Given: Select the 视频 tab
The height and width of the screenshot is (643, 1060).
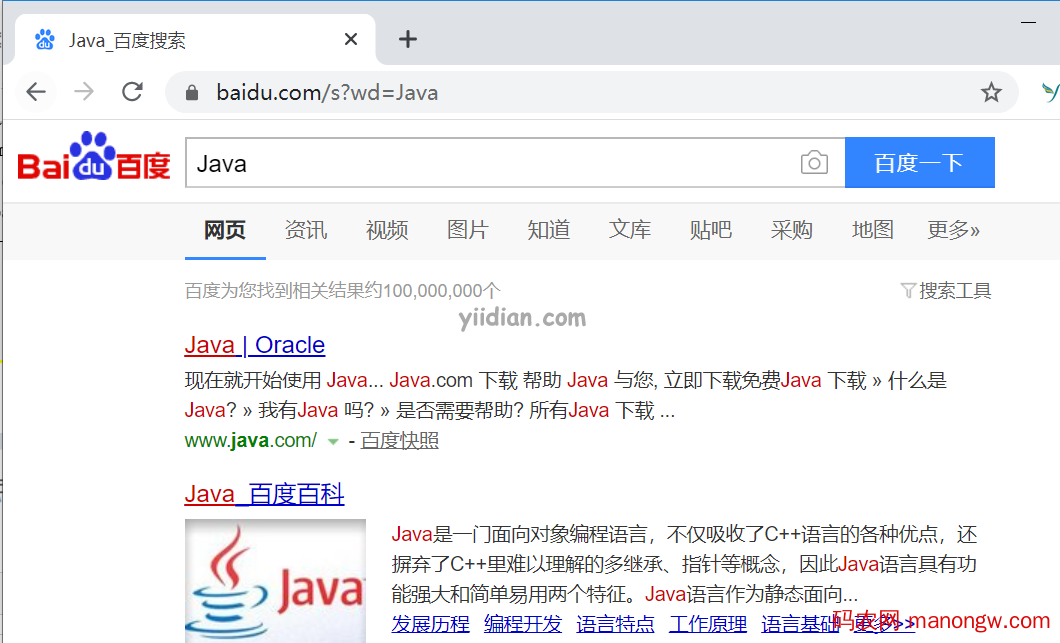Looking at the screenshot, I should [x=386, y=230].
